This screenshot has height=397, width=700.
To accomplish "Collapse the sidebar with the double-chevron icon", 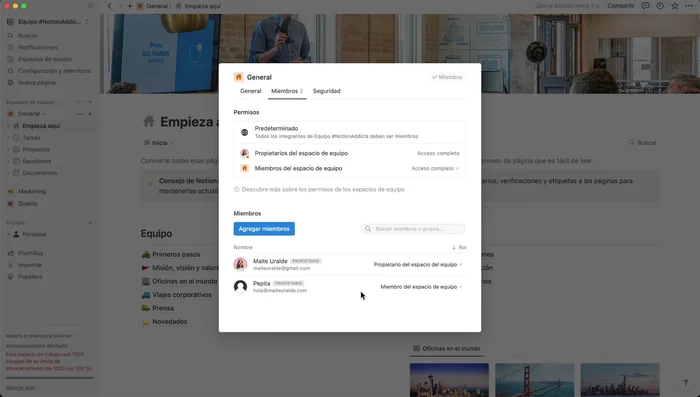I will pyautogui.click(x=91, y=6).
